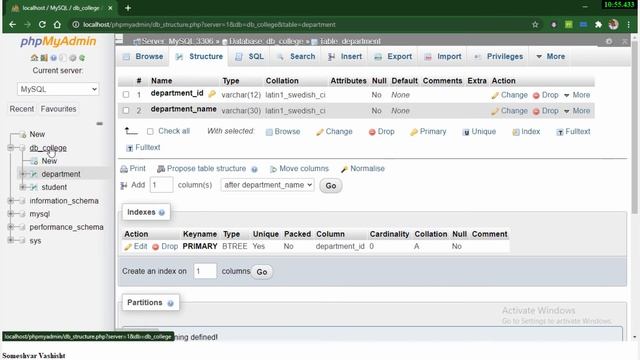Image resolution: width=640 pixels, height=360 pixels.
Task: Expand performance_schema tree node
Action: pos(11,227)
